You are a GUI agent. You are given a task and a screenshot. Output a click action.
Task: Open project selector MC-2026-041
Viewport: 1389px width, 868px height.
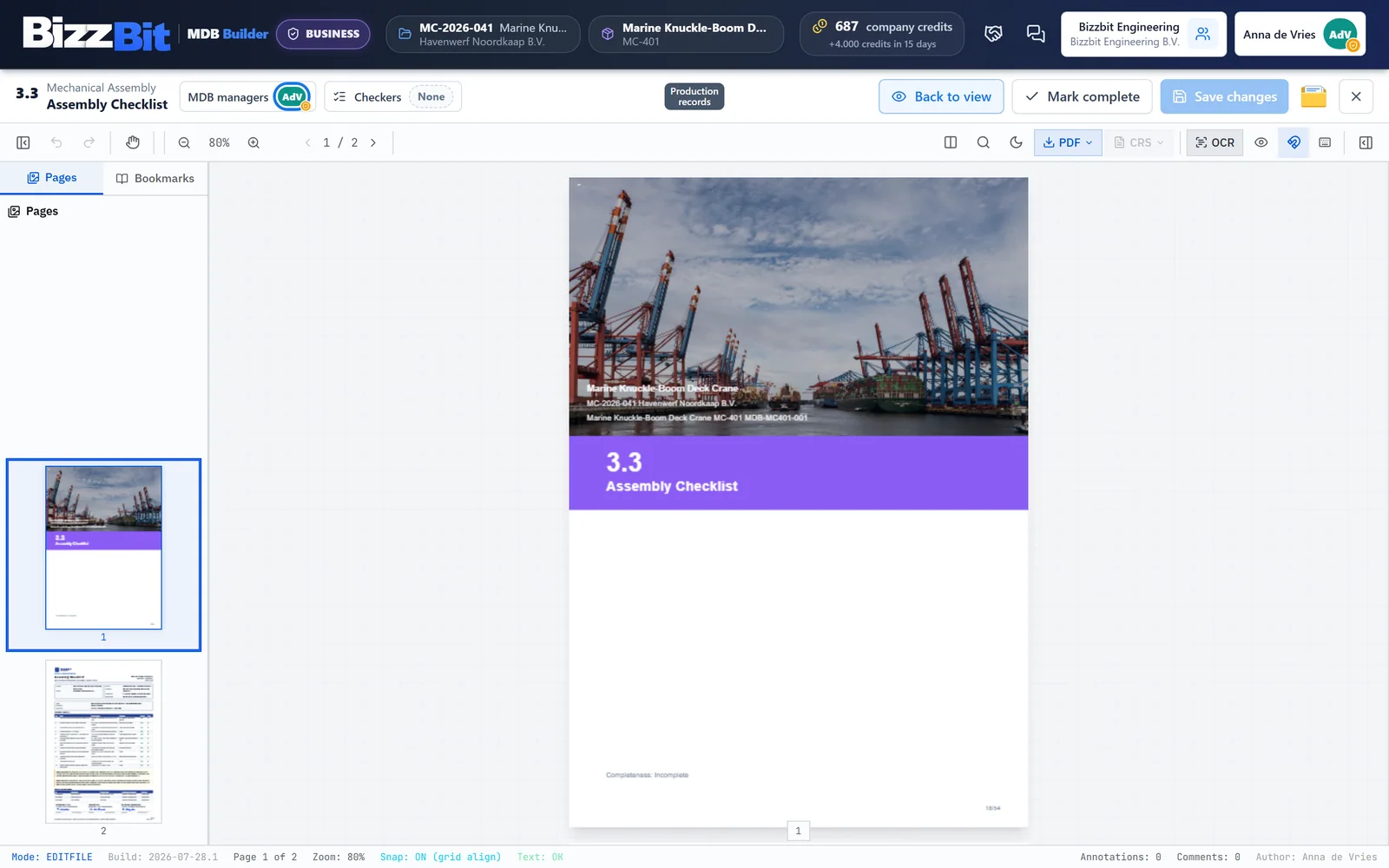coord(483,34)
